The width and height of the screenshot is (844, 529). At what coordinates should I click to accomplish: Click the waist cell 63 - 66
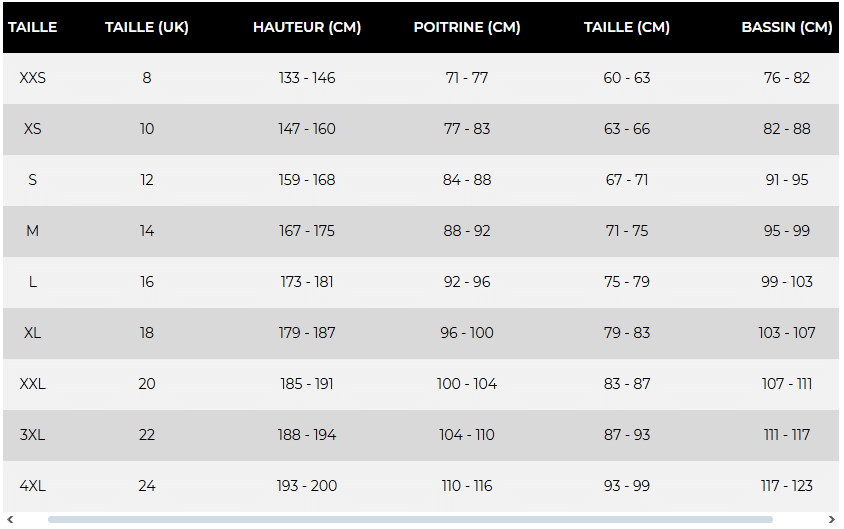[x=627, y=129]
